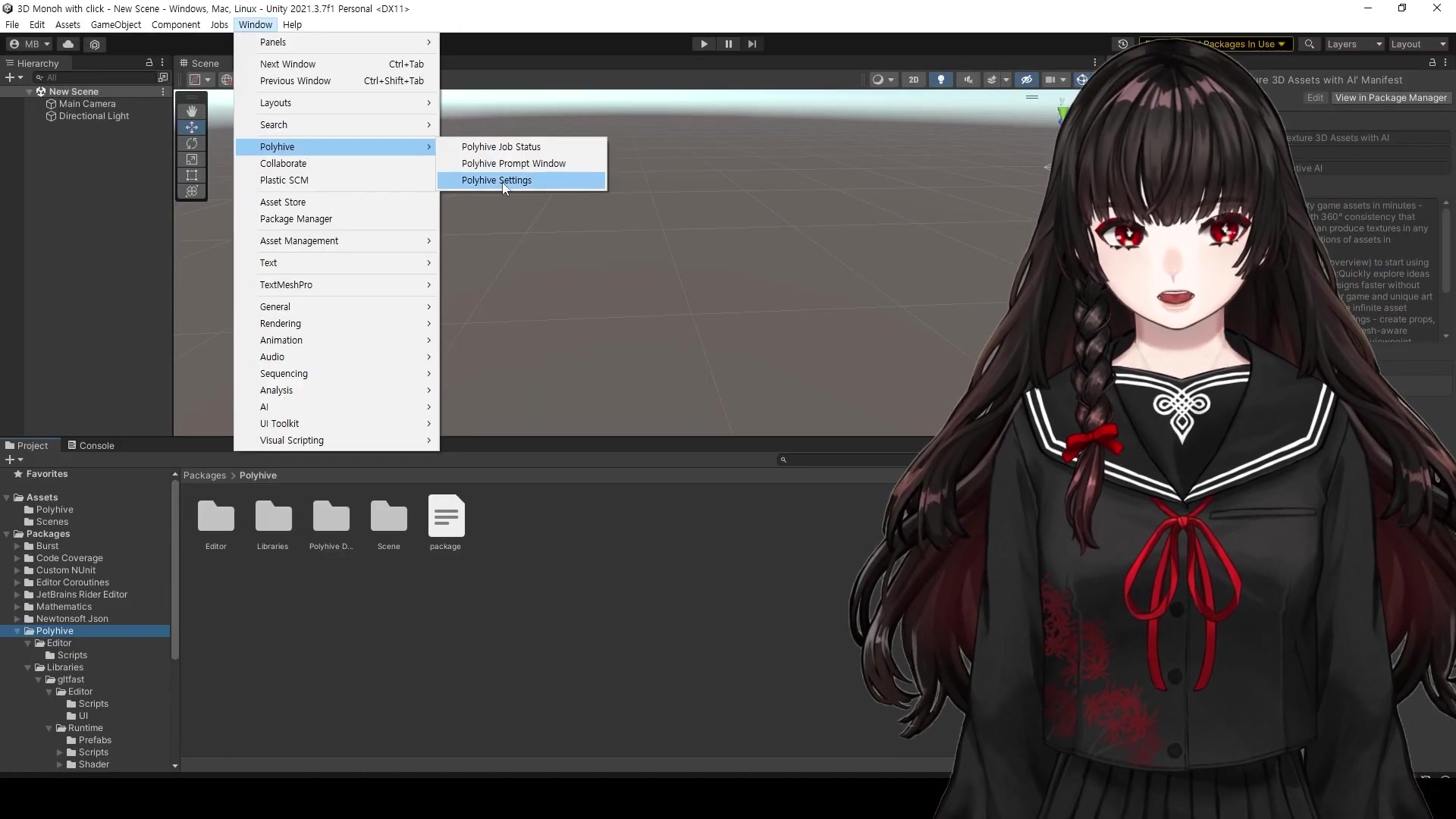This screenshot has width=1456, height=819.
Task: Click the Hierarchy search field
Action: tap(95, 77)
